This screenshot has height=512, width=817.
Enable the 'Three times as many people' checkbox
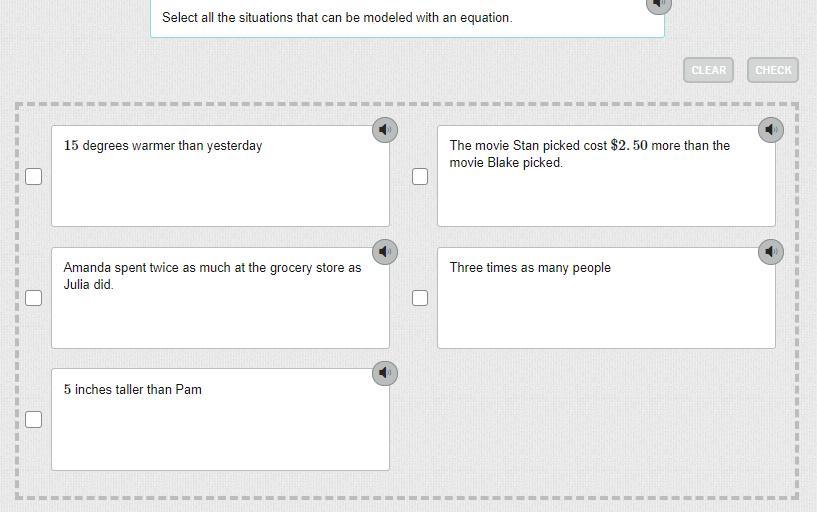[420, 298]
